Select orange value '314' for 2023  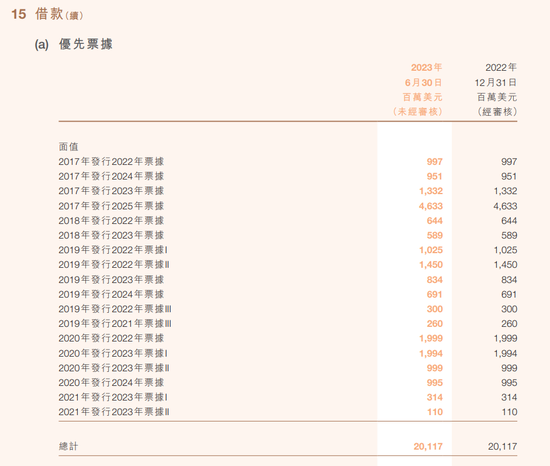[x=434, y=398]
